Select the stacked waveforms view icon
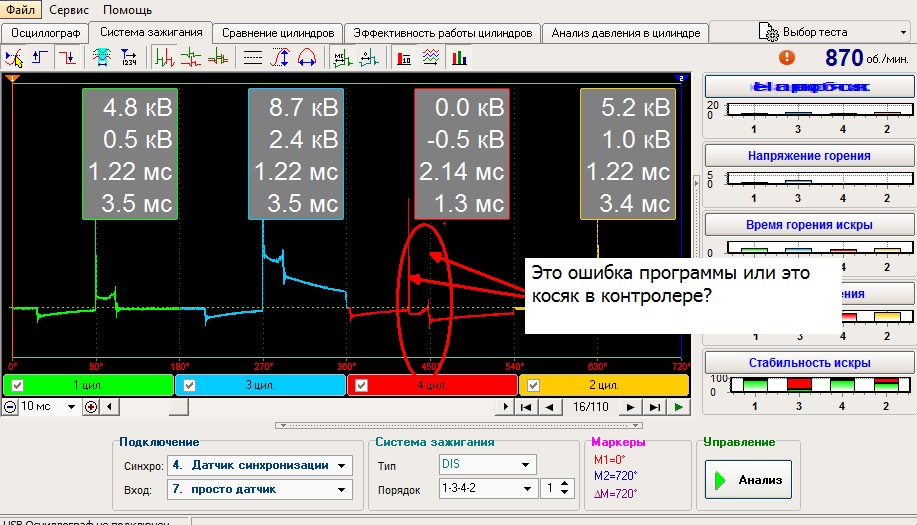This screenshot has width=917, height=525. [191, 58]
